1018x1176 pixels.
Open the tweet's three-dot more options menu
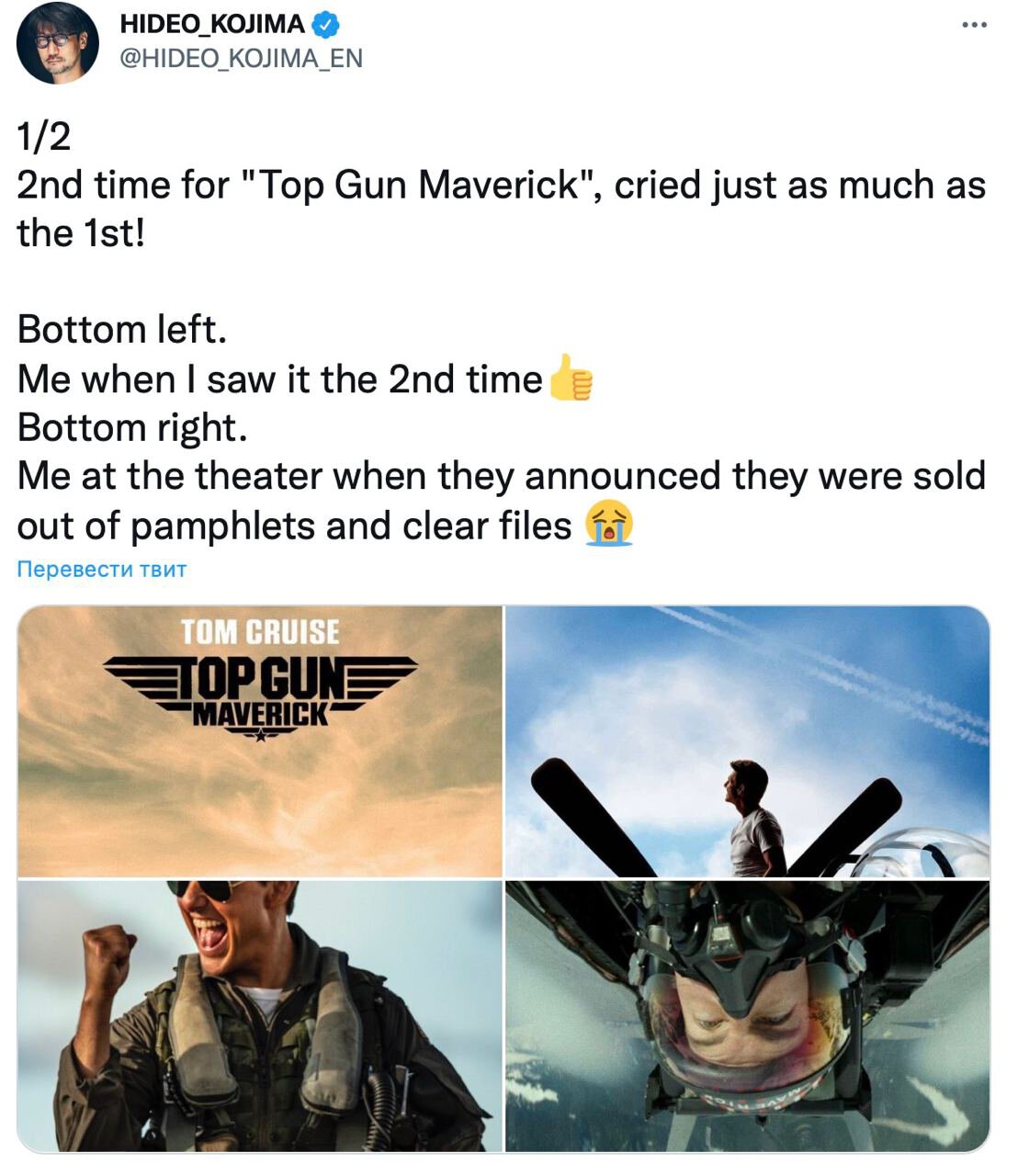pos(974,25)
